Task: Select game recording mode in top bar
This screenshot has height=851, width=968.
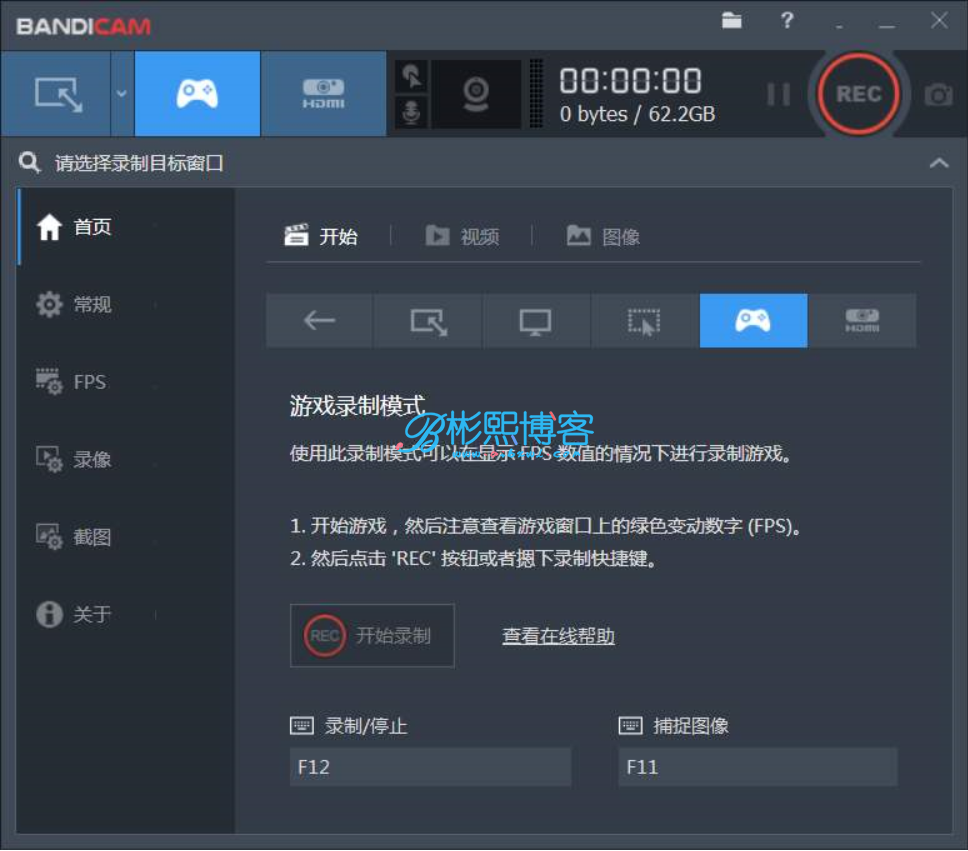Action: pos(197,94)
